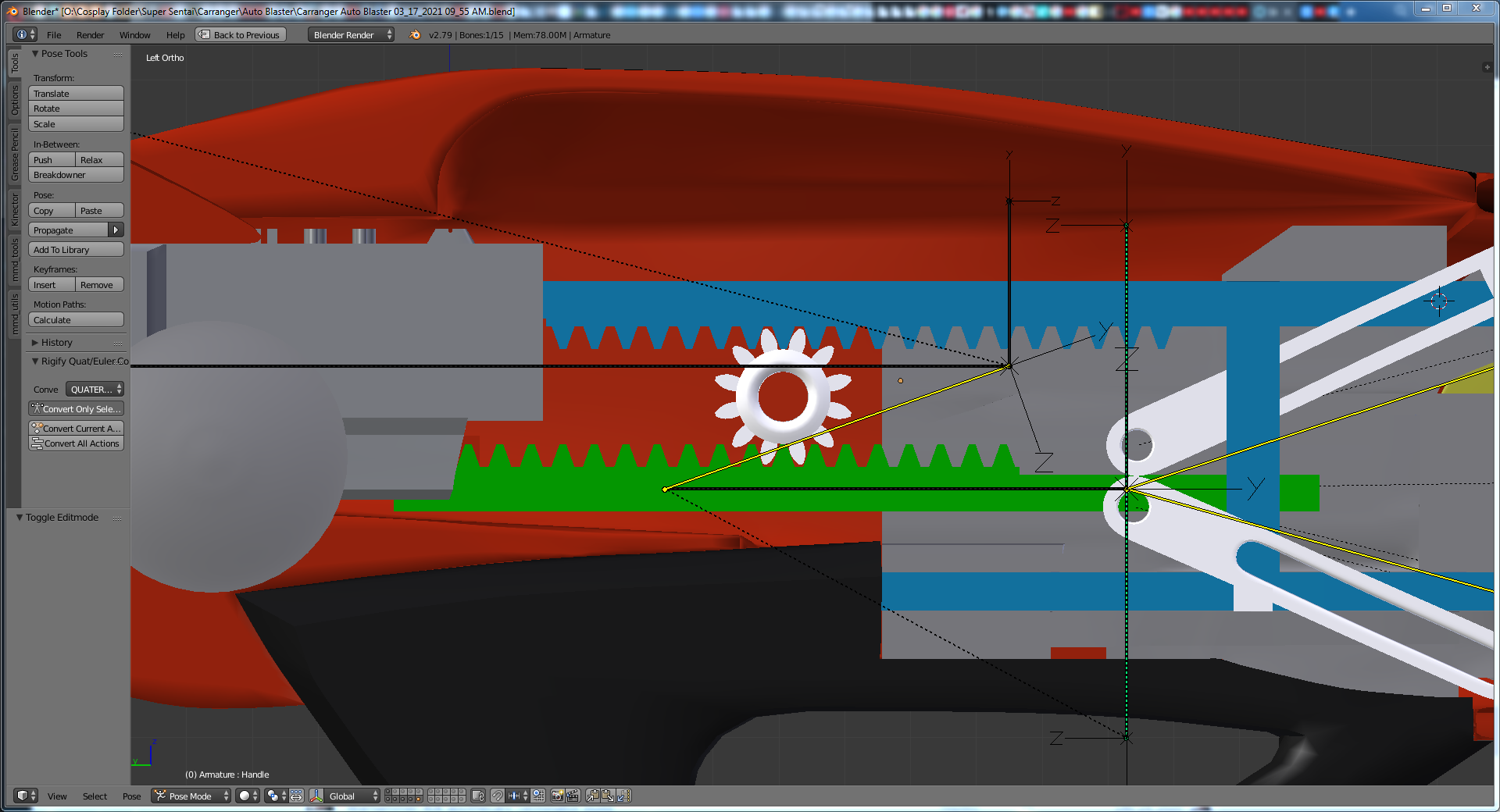The height and width of the screenshot is (812, 1500).
Task: Click the Translate button
Action: [76, 93]
